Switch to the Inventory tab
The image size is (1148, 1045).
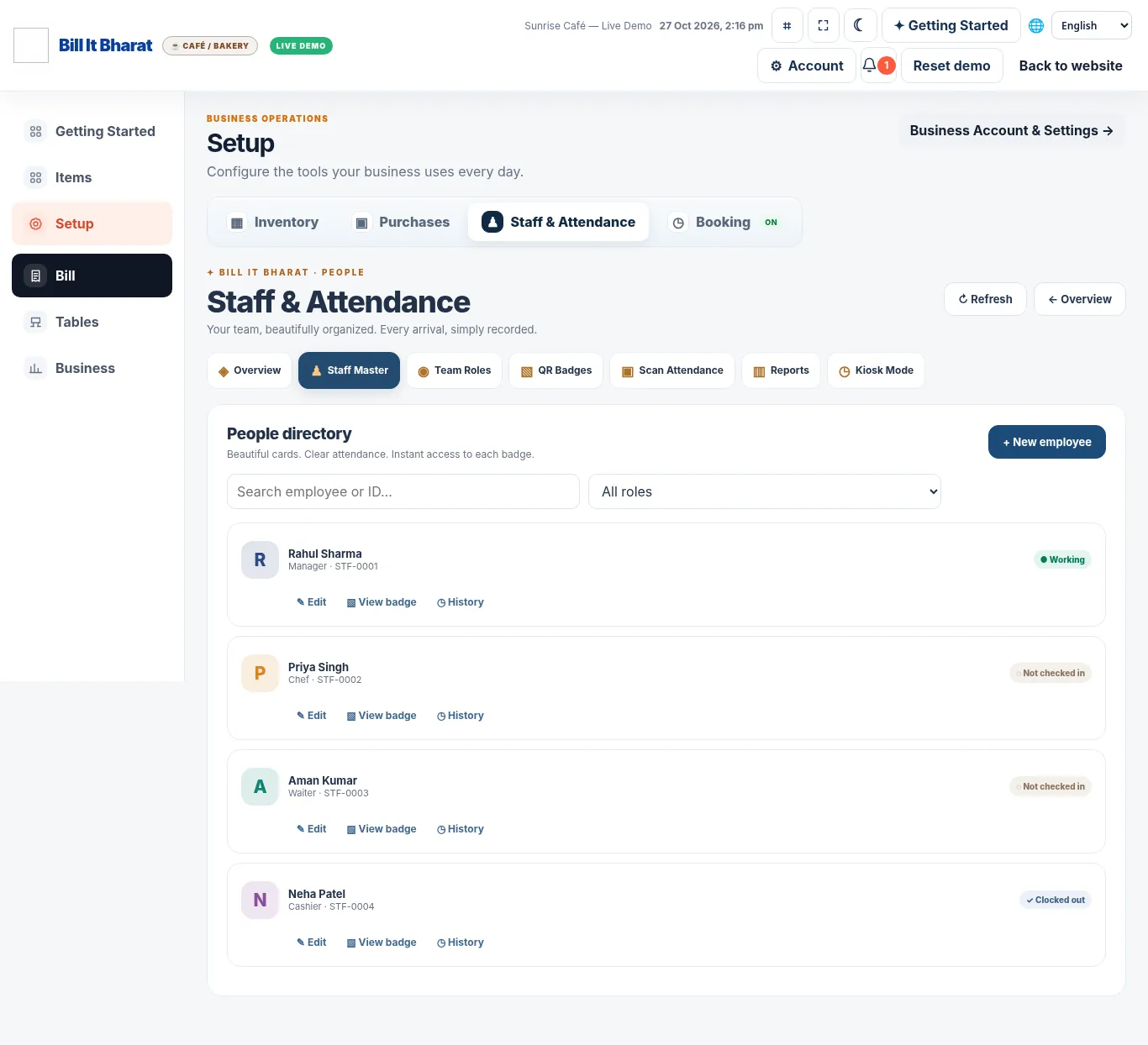point(274,222)
